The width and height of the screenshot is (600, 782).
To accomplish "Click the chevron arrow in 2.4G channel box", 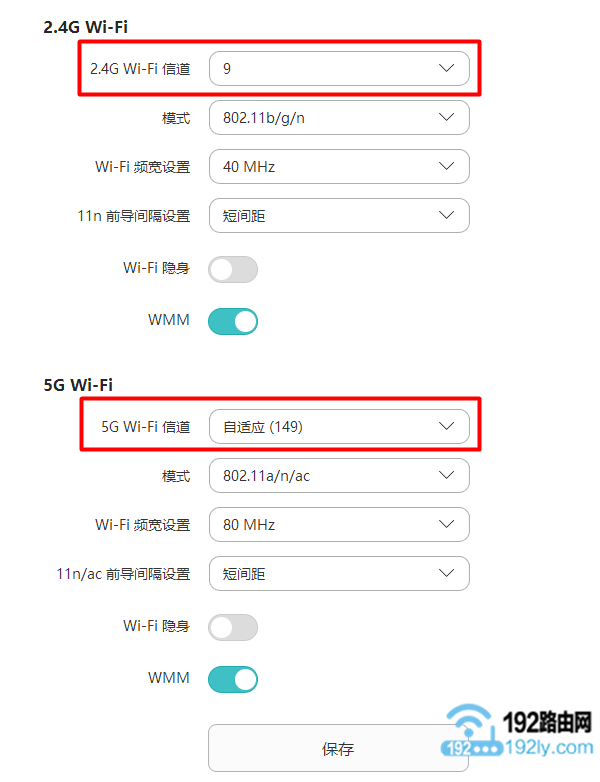I will (447, 69).
